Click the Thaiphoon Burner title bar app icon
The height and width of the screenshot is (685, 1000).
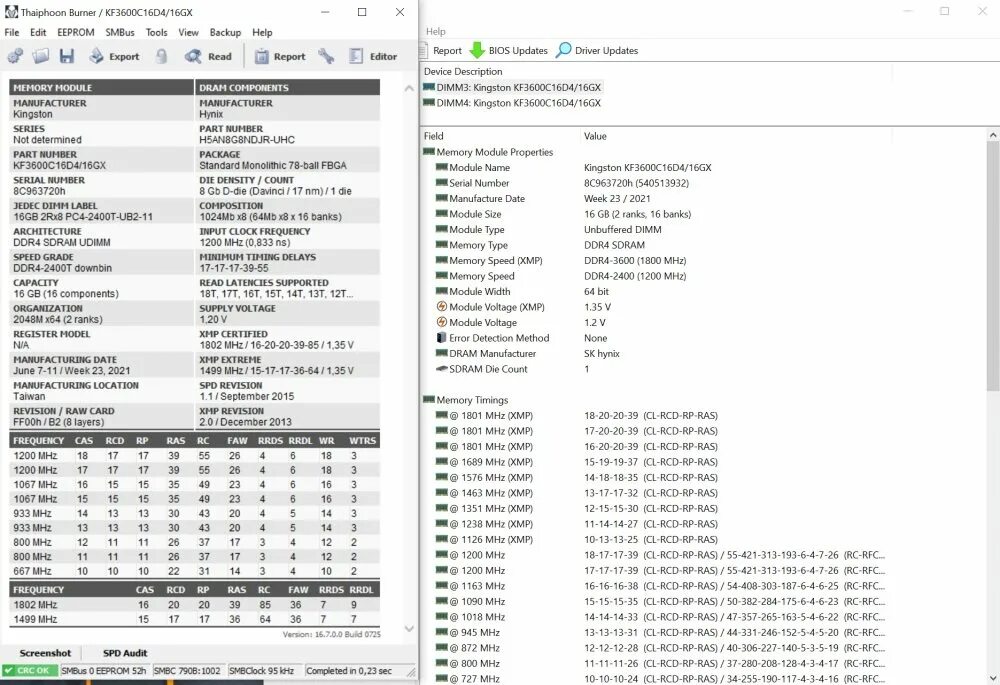[11, 12]
